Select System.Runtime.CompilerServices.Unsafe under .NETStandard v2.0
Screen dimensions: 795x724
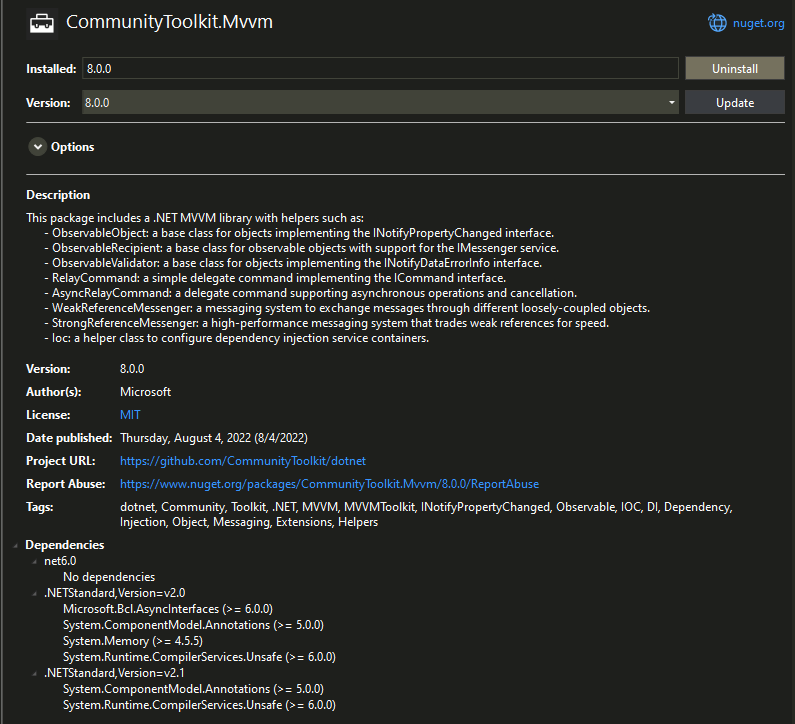coord(199,657)
